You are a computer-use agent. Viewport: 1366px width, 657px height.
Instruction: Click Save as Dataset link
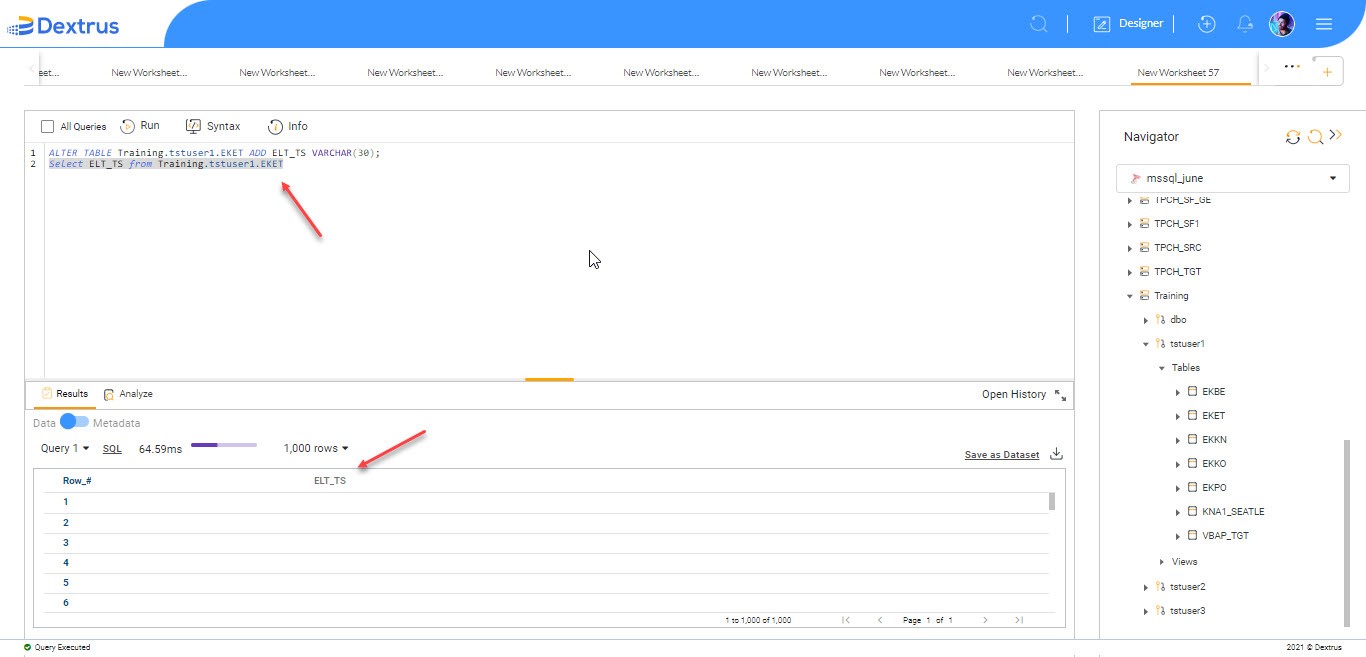click(1002, 455)
